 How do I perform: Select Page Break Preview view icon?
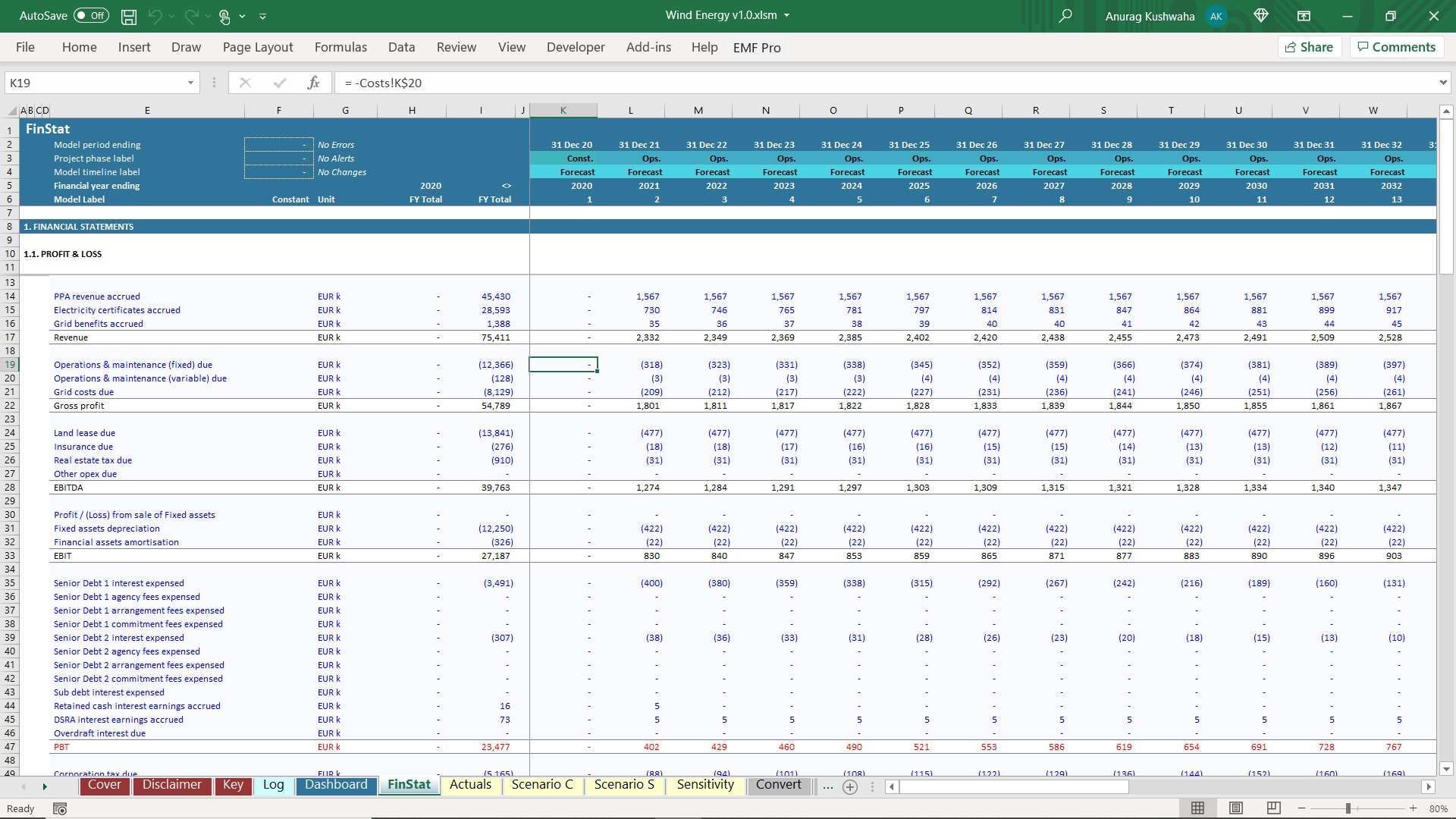[x=1273, y=808]
